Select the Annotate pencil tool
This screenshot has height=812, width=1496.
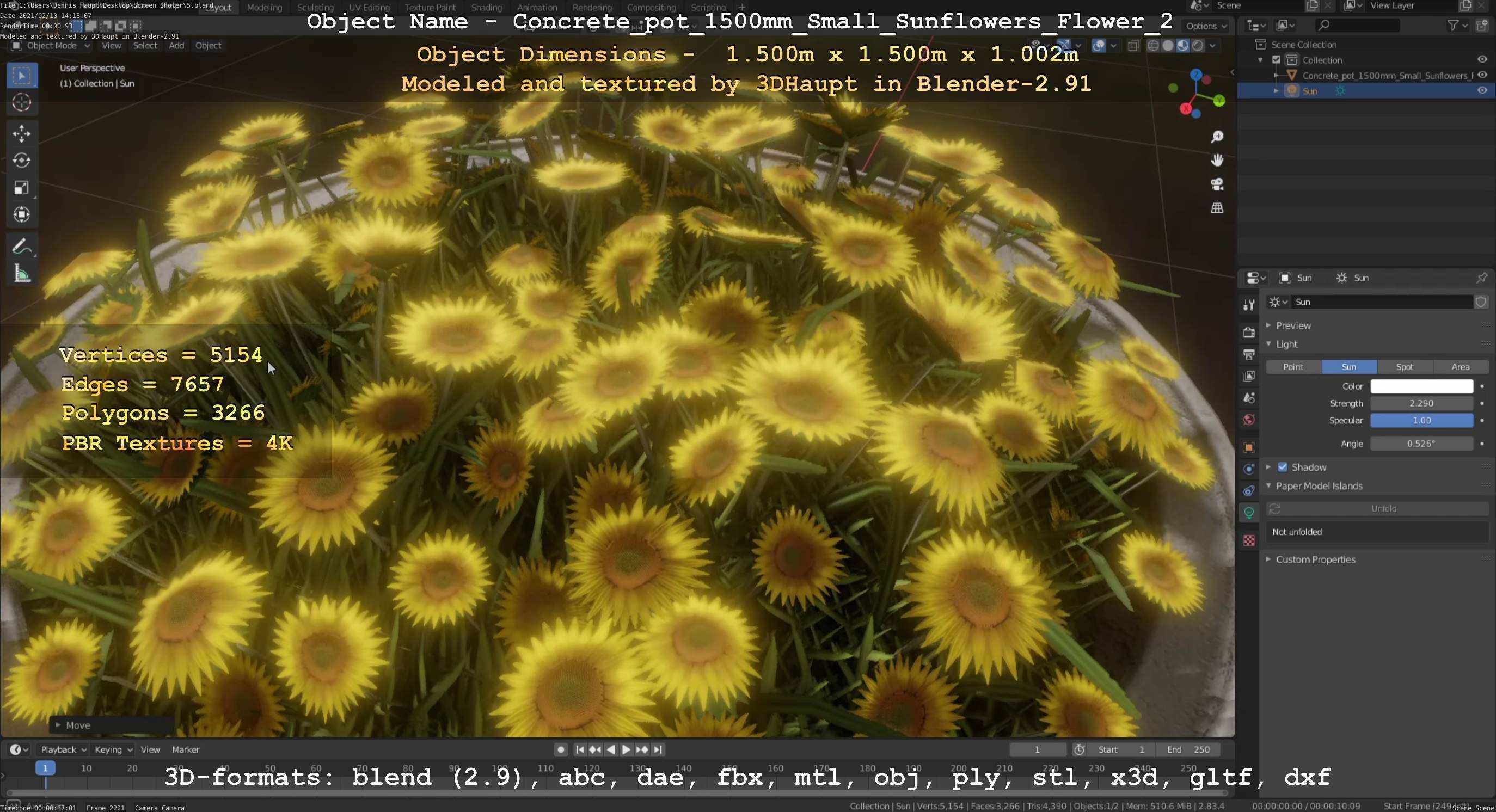[x=22, y=246]
